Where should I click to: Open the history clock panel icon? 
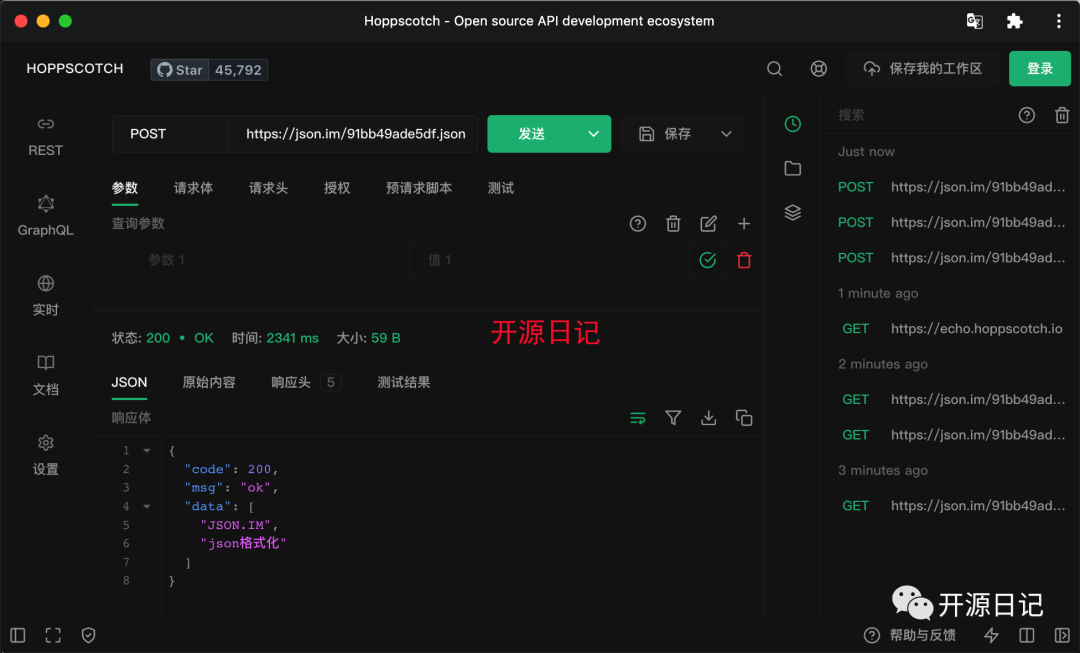(x=793, y=124)
